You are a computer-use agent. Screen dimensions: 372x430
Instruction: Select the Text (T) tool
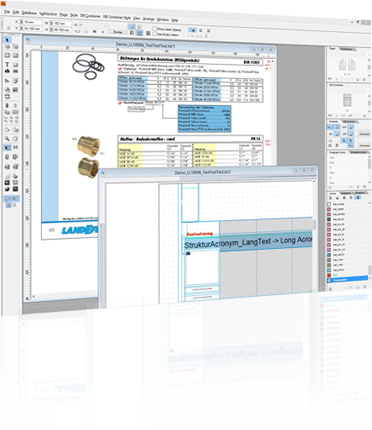pyautogui.click(x=7, y=64)
